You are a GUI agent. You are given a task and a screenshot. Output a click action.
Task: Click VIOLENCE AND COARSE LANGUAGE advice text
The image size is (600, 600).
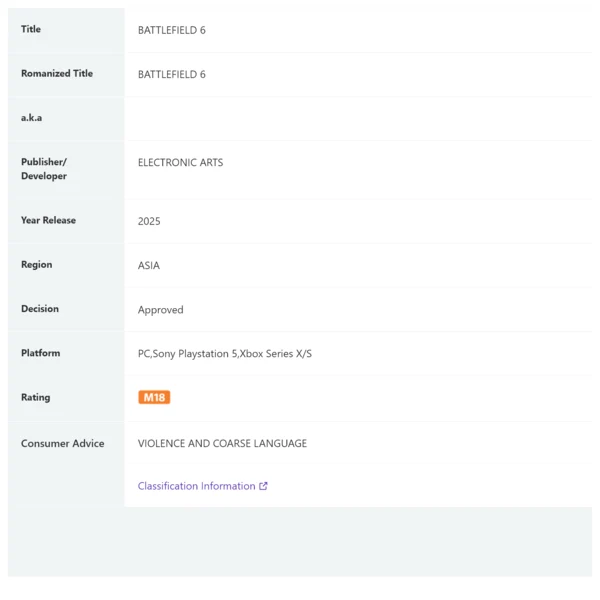click(x=222, y=443)
